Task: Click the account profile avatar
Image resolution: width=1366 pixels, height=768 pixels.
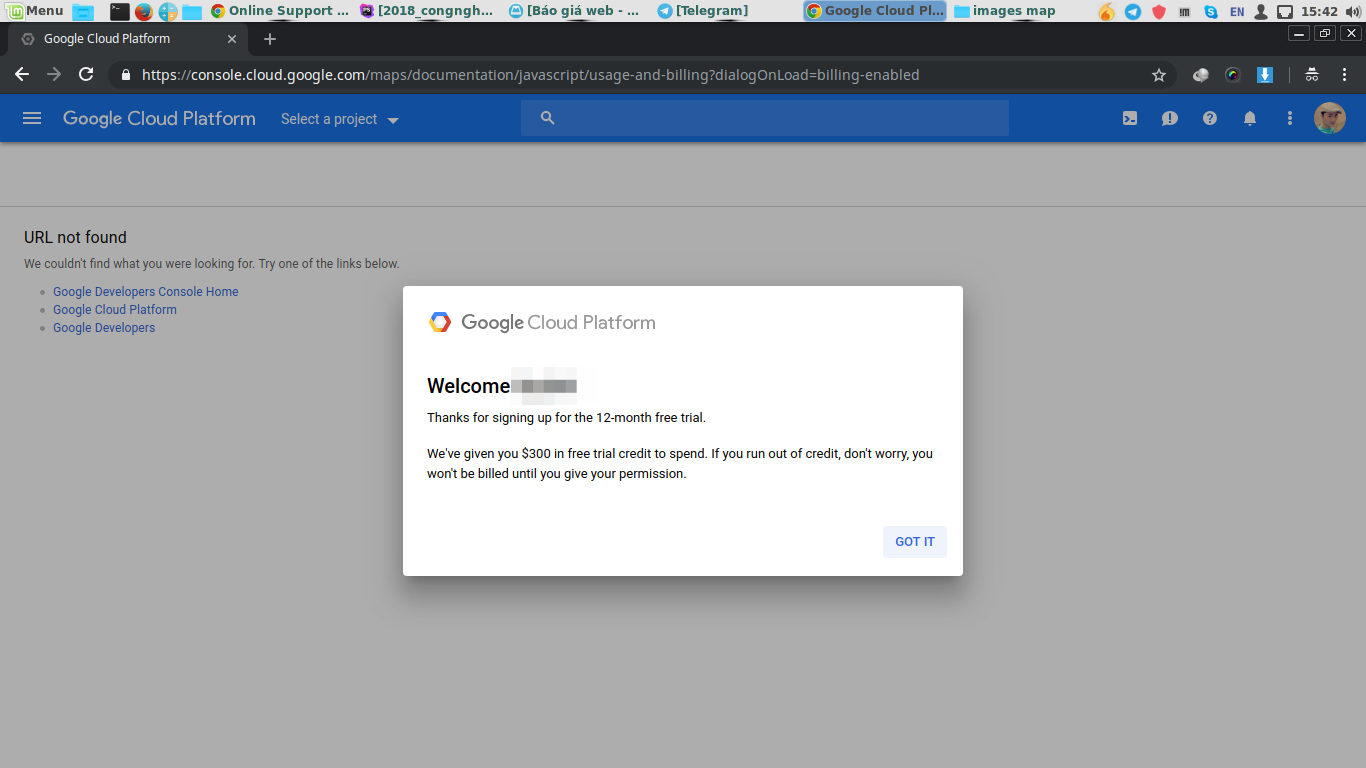Action: (x=1330, y=118)
